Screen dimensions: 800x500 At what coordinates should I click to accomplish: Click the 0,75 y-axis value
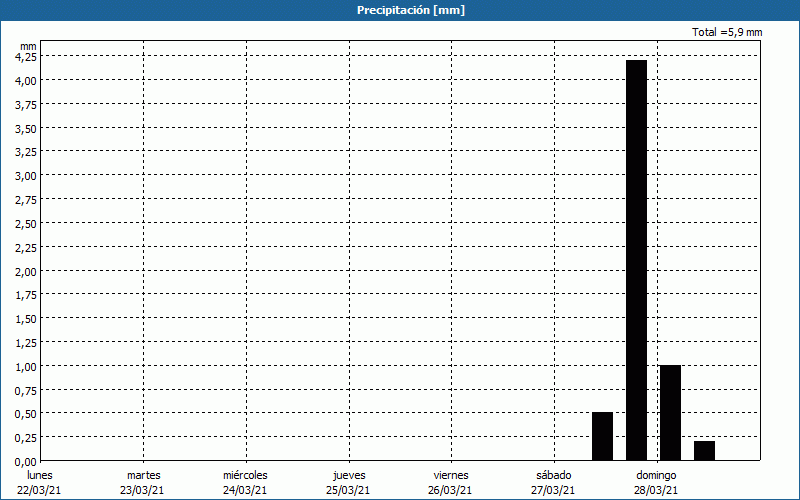point(26,390)
